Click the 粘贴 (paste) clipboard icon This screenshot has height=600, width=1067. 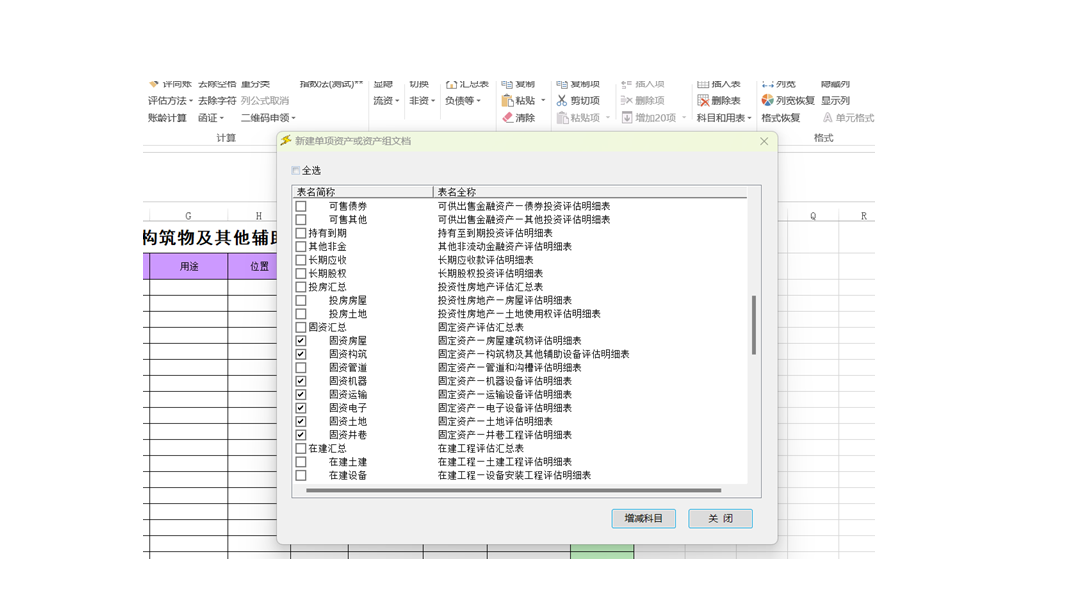point(507,101)
